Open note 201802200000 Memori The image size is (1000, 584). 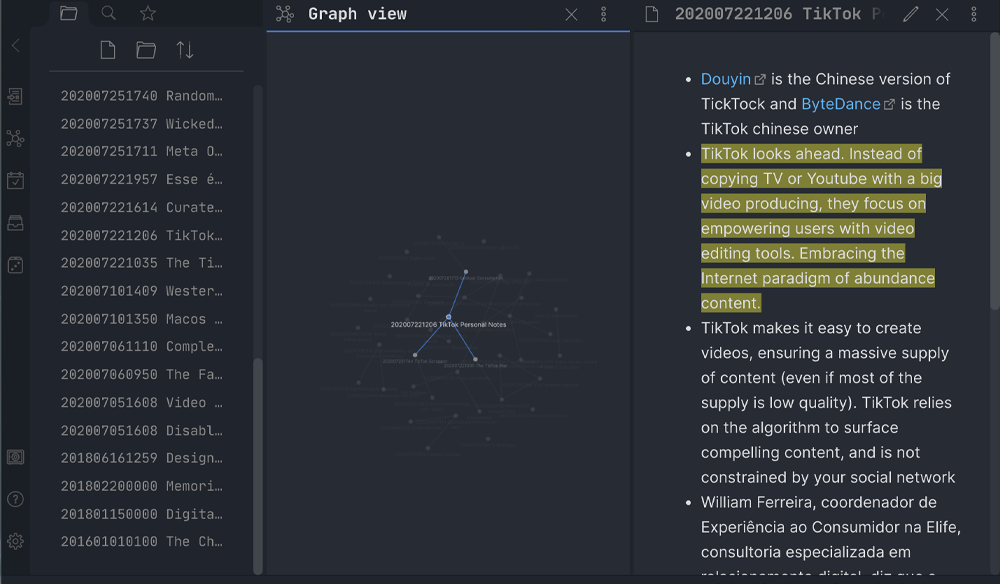coord(142,486)
